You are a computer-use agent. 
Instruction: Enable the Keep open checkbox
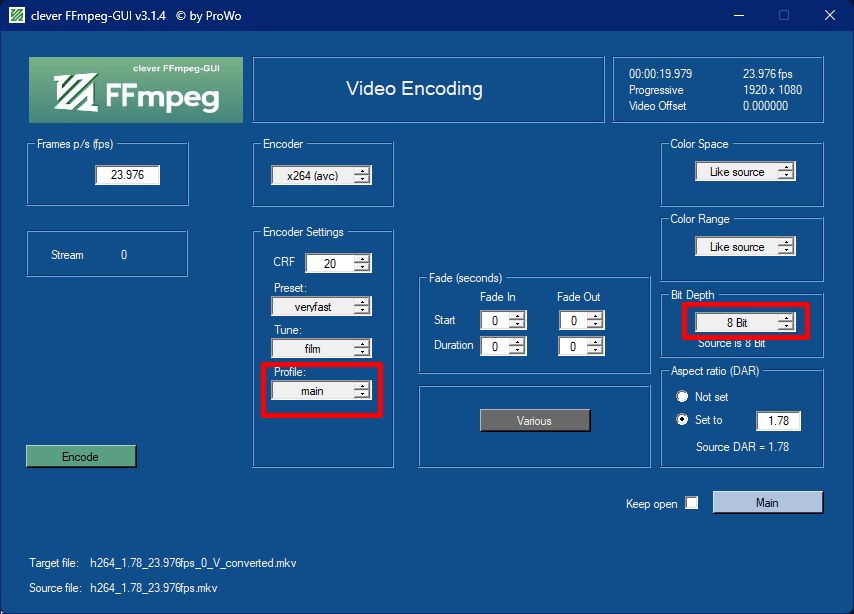coord(691,503)
